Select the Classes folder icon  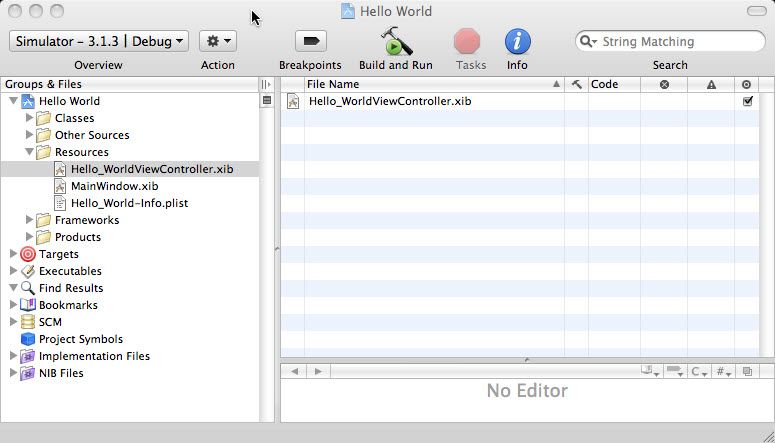click(43, 118)
